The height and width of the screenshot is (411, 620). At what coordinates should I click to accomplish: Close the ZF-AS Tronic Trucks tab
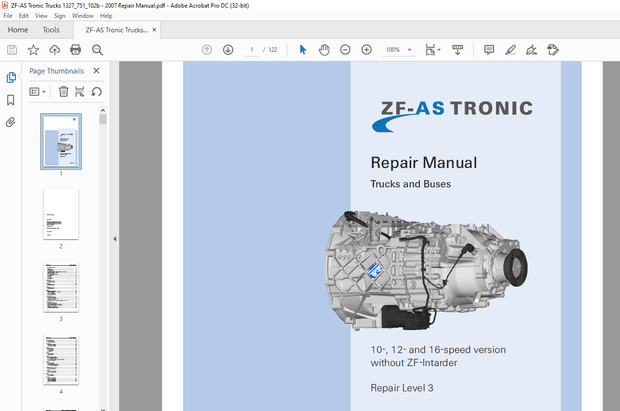(x=154, y=30)
